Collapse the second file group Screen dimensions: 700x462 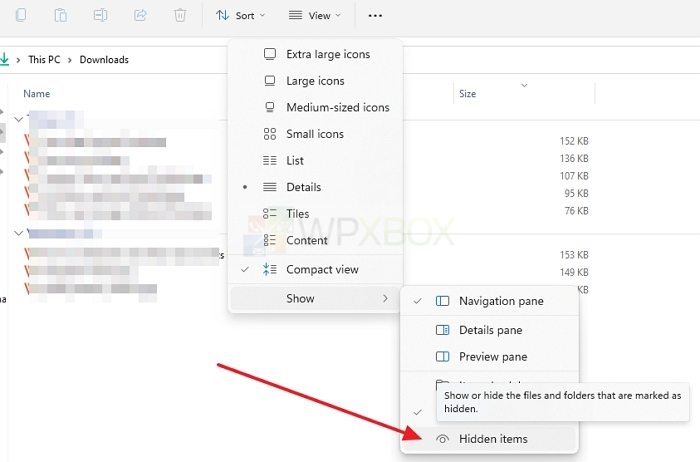pyautogui.click(x=18, y=233)
